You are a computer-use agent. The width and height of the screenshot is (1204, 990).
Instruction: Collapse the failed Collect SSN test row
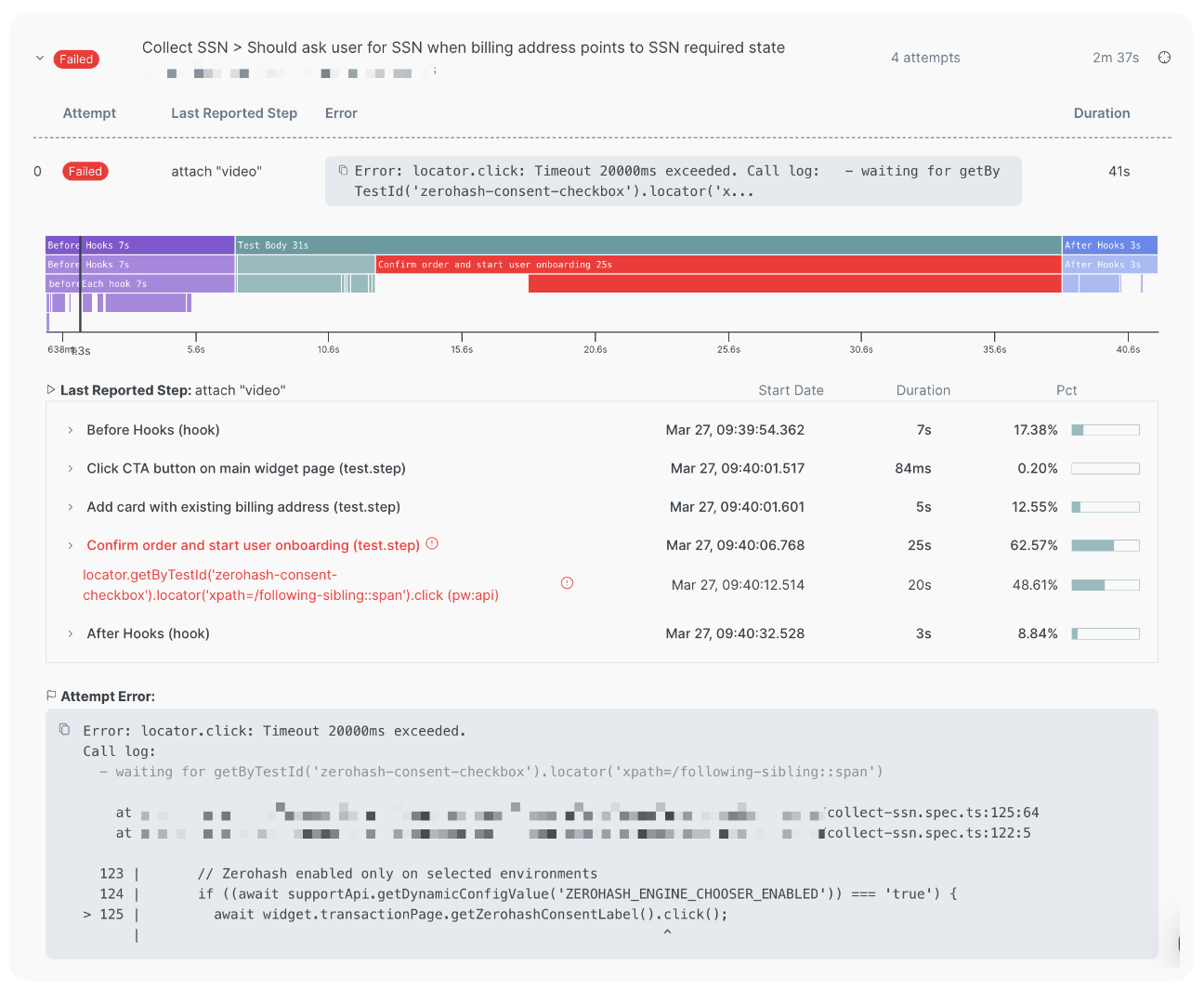40,58
